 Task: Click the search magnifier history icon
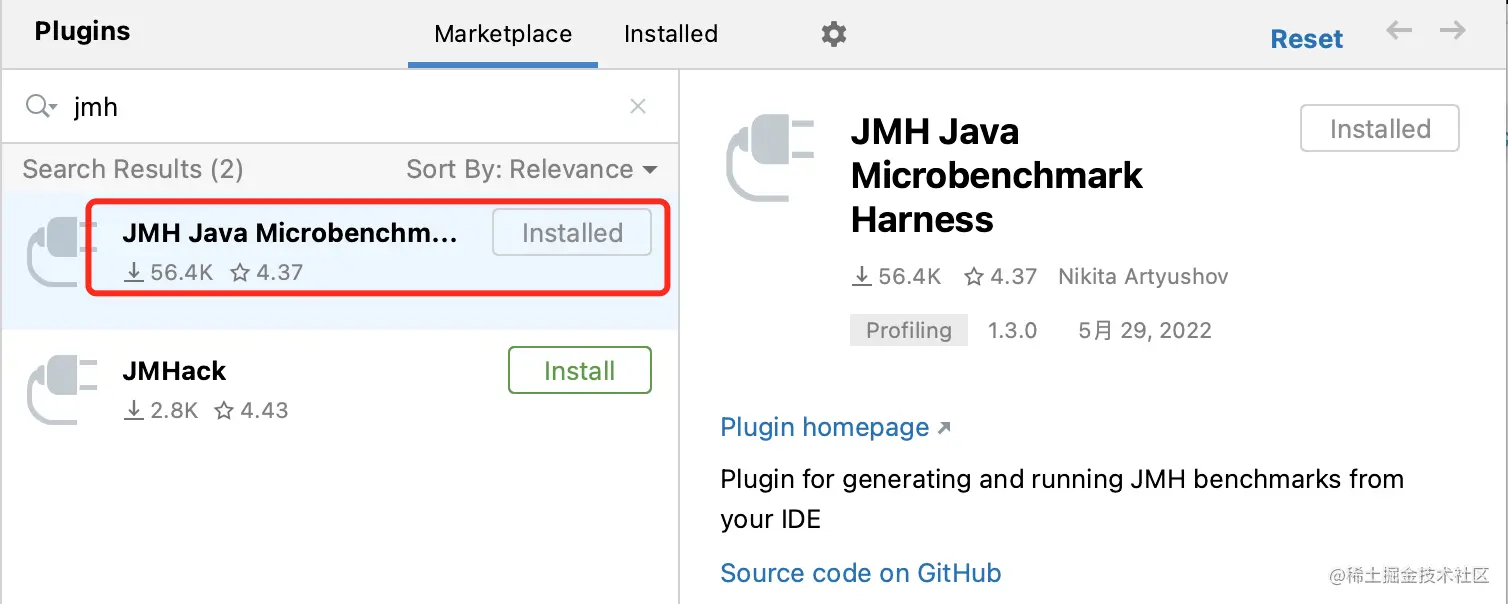coord(40,106)
